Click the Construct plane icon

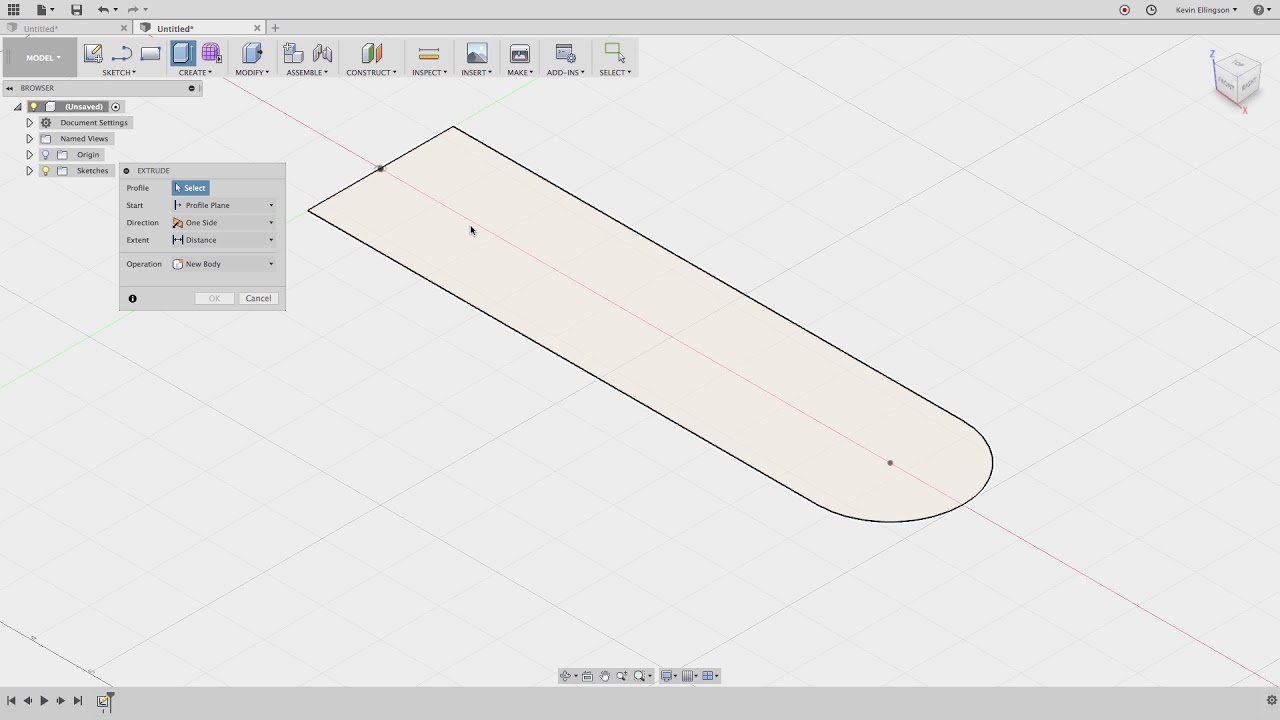pos(371,54)
